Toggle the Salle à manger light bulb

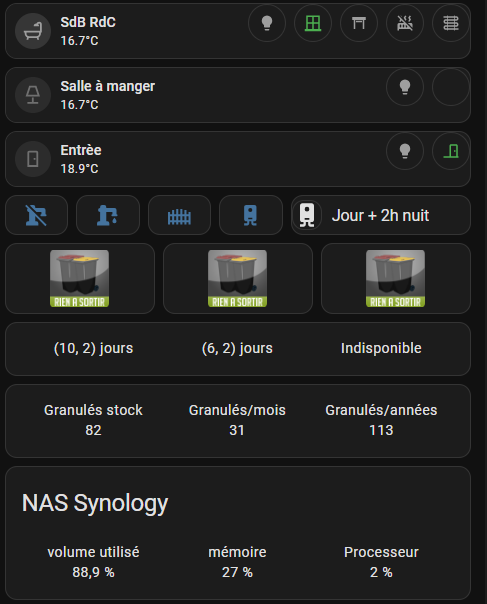click(x=405, y=87)
